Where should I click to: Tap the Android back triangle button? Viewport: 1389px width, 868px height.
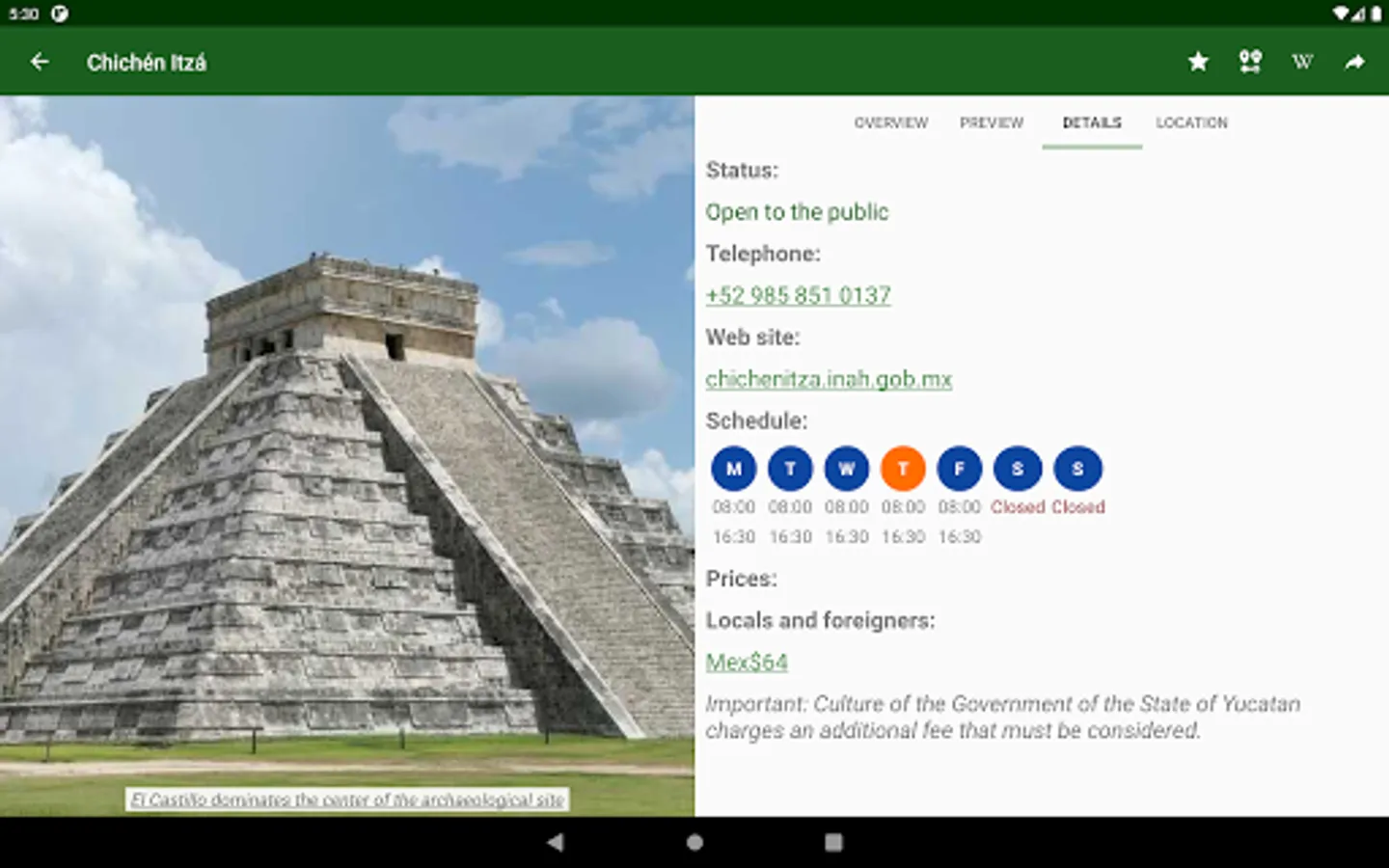[555, 842]
